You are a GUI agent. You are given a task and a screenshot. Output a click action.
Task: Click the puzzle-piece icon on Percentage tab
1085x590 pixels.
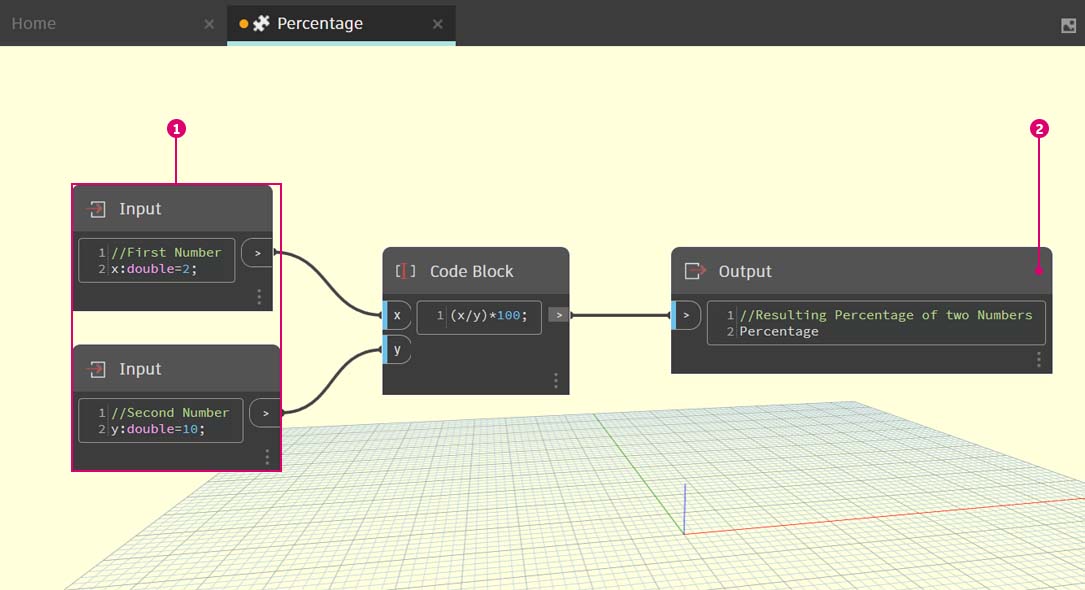click(261, 24)
